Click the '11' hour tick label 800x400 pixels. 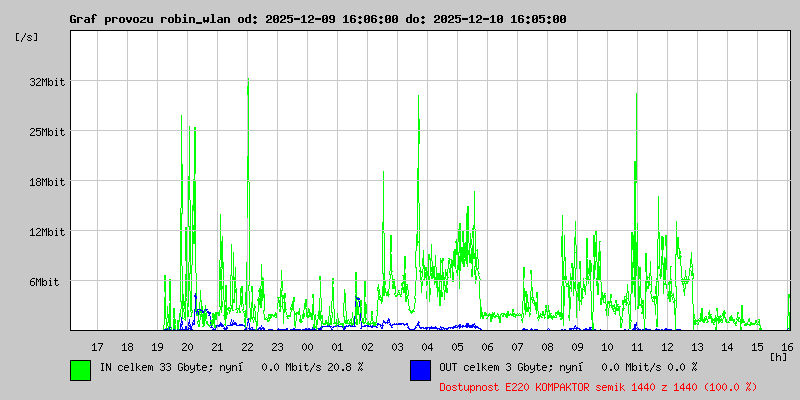tap(637, 347)
